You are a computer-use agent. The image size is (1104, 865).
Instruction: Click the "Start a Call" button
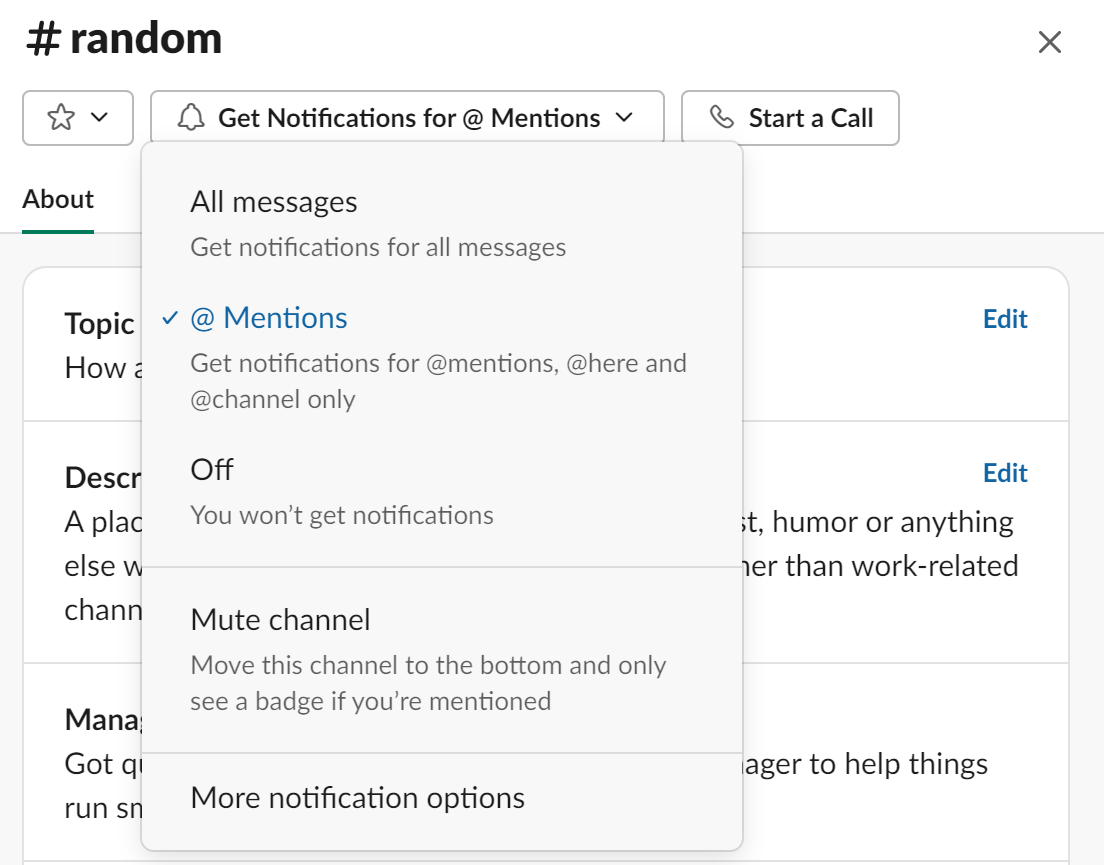[790, 117]
